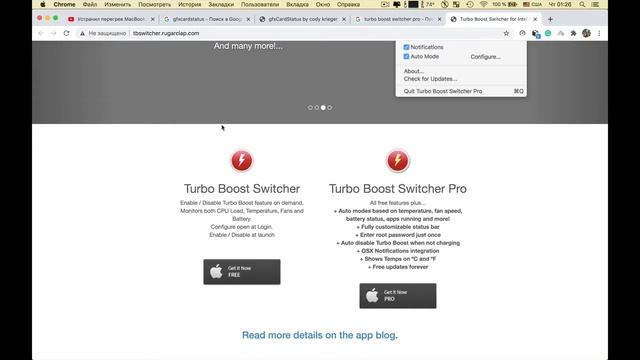Select the second carousel dot
The image size is (640, 360).
[317, 108]
